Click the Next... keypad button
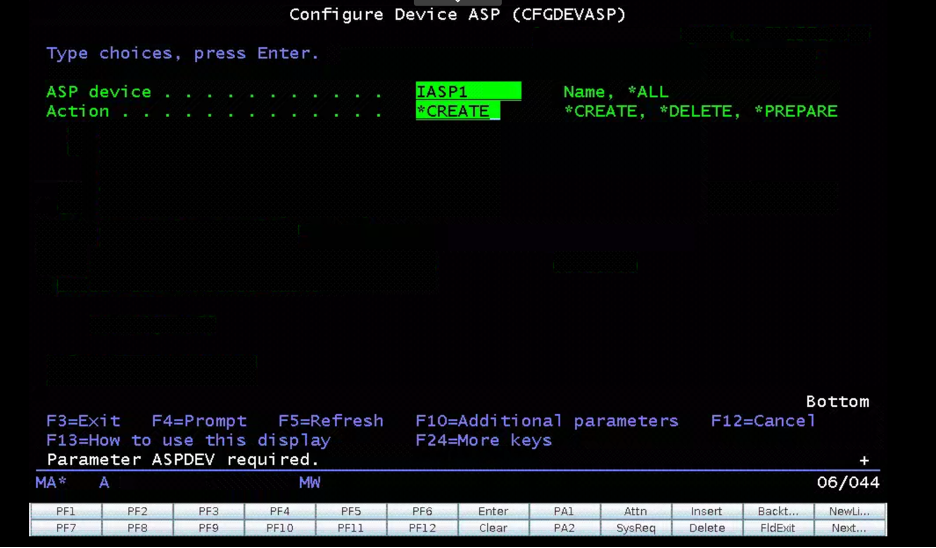This screenshot has height=548, width=936. [x=849, y=528]
